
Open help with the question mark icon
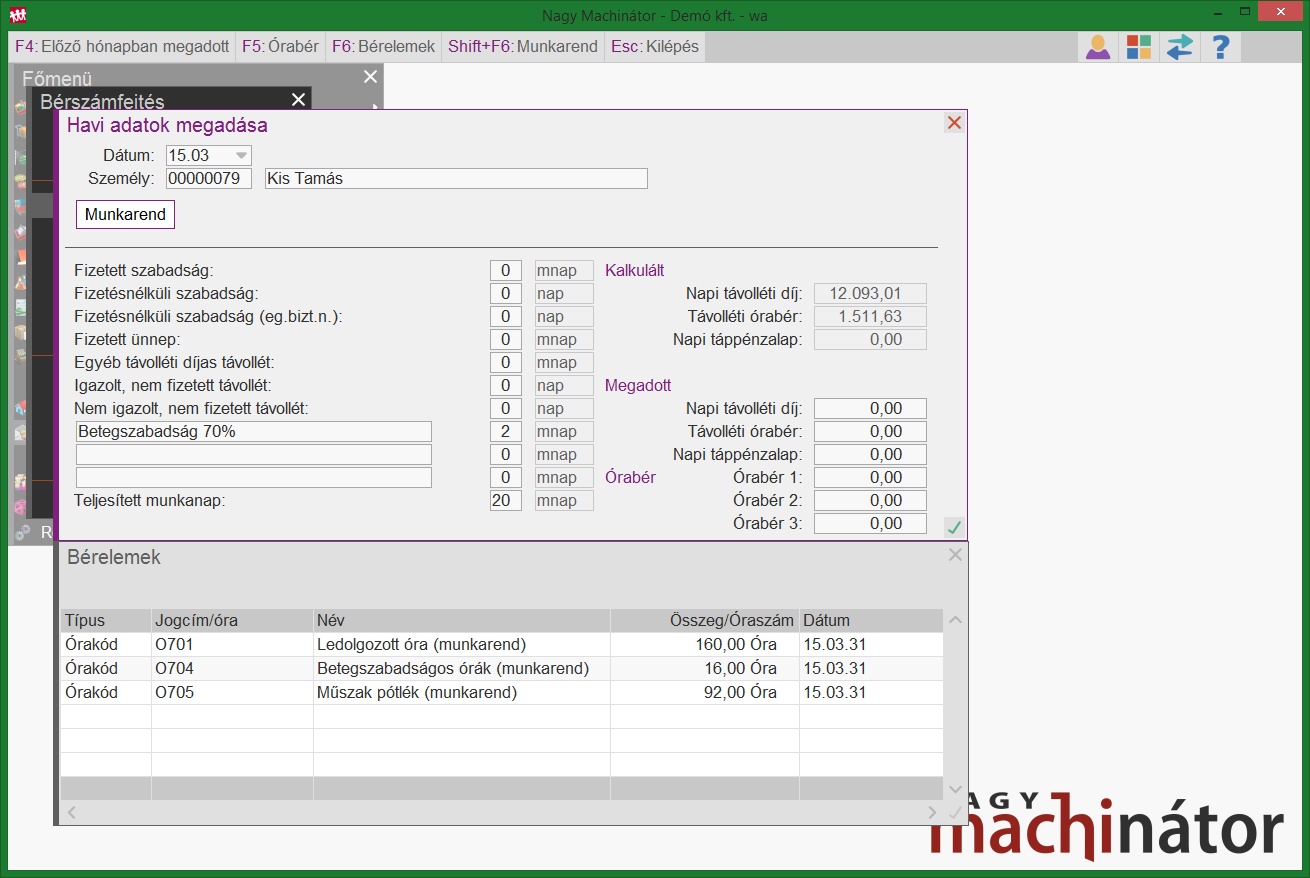(x=1220, y=47)
